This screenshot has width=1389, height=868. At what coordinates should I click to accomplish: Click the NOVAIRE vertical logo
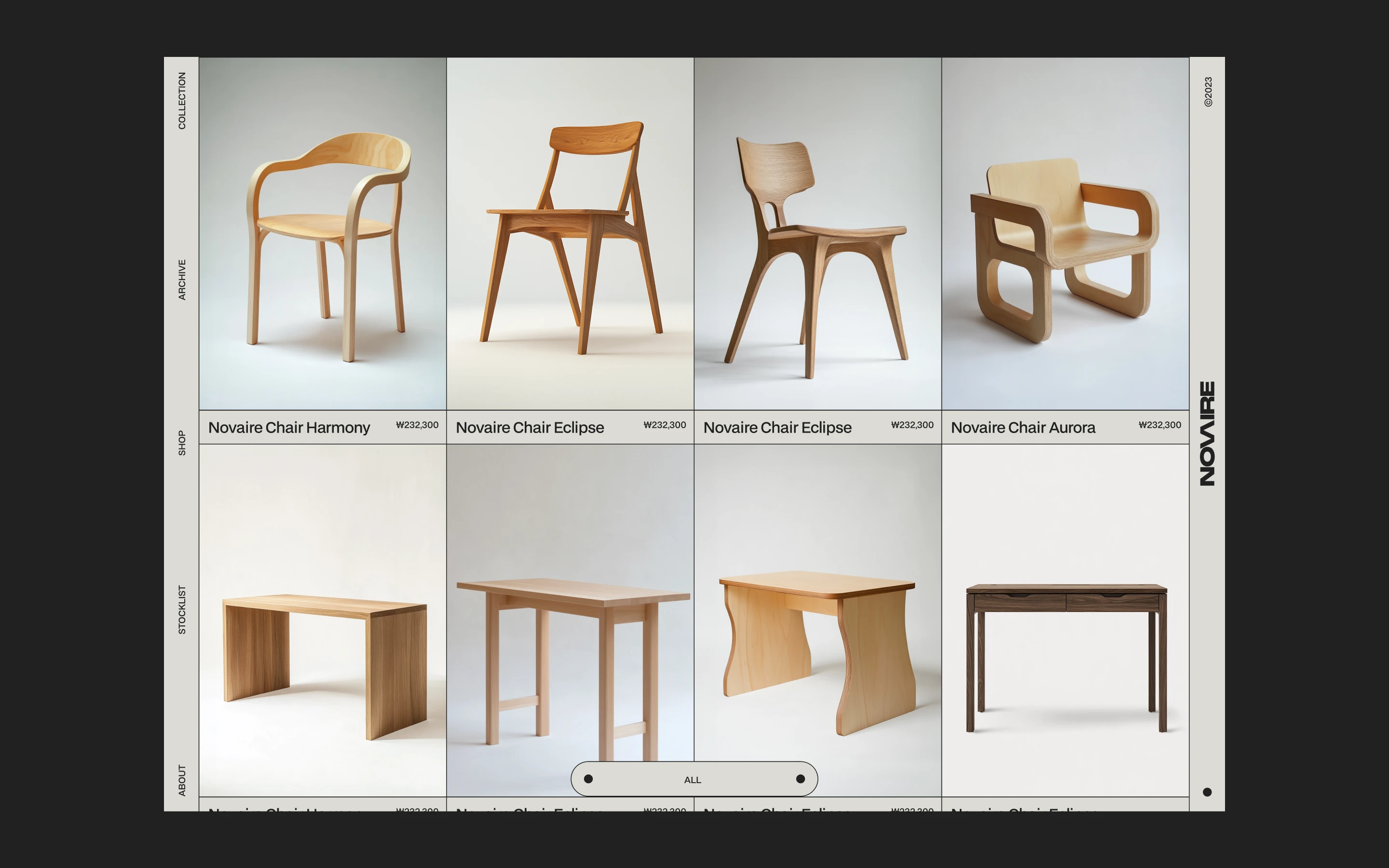[x=1207, y=434]
